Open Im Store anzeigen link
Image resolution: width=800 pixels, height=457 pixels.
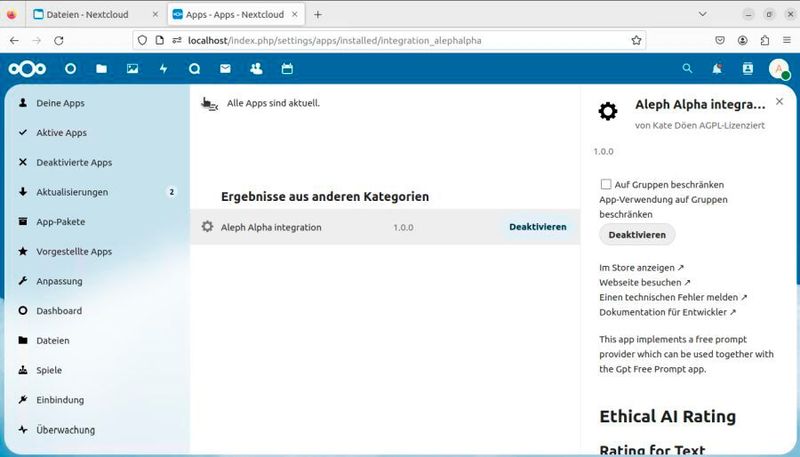click(641, 267)
